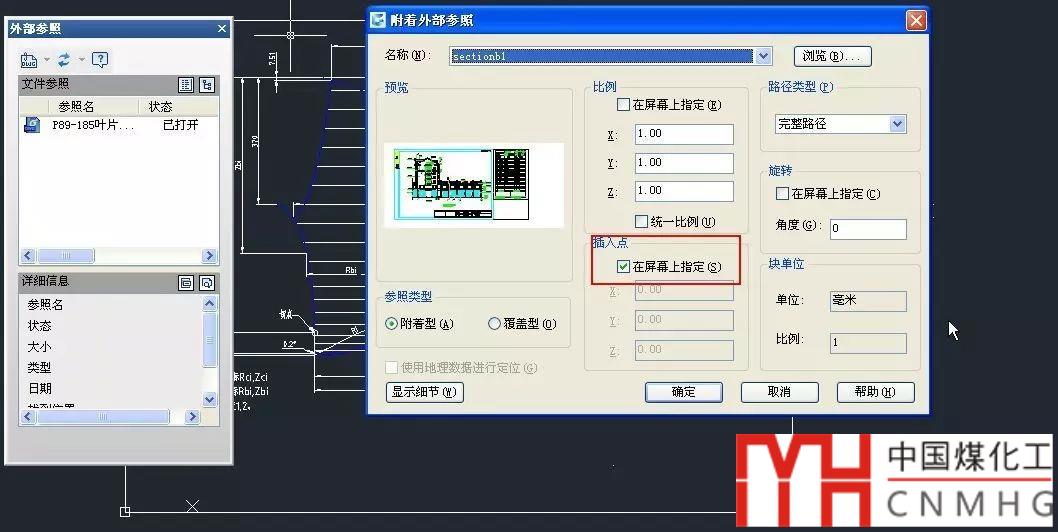The image size is (1058, 532).
Task: Open the Refresh dropdown arrow
Action: pos(82,60)
